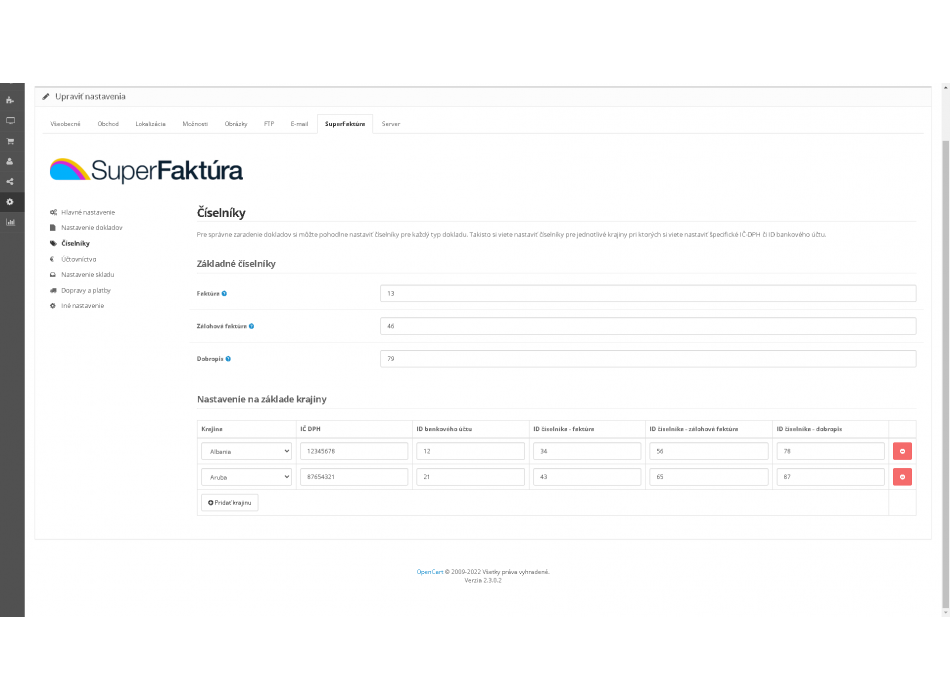Click the Pridať krajinu button

click(230, 502)
